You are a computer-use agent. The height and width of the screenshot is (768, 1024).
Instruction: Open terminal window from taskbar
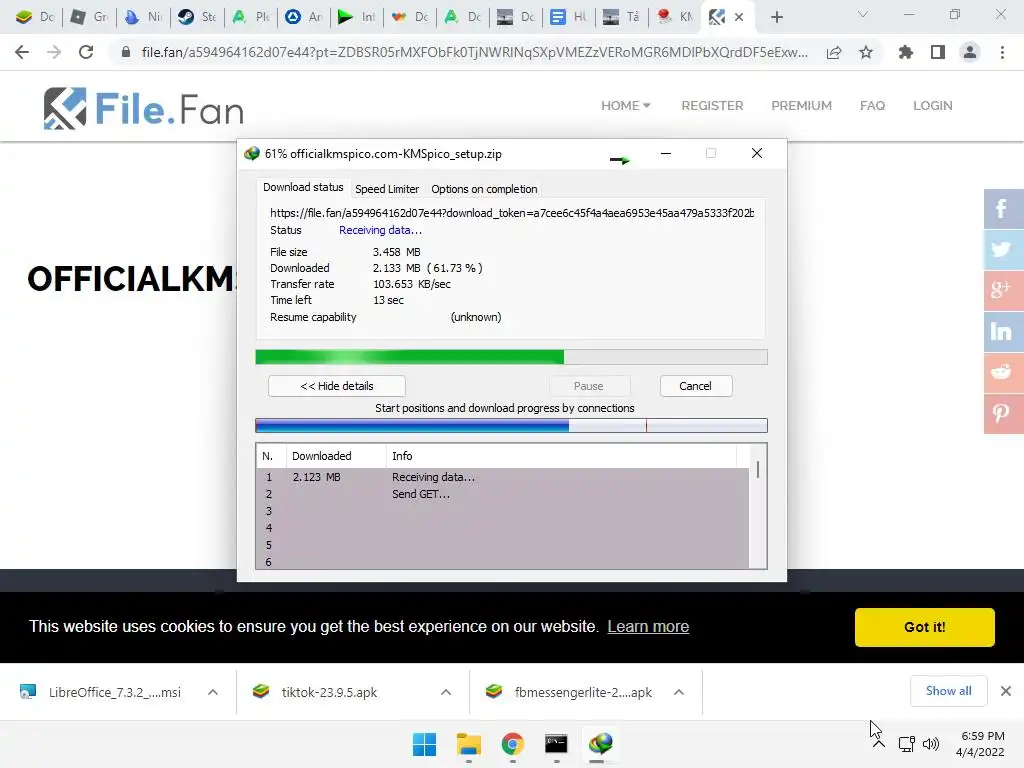[x=556, y=744]
